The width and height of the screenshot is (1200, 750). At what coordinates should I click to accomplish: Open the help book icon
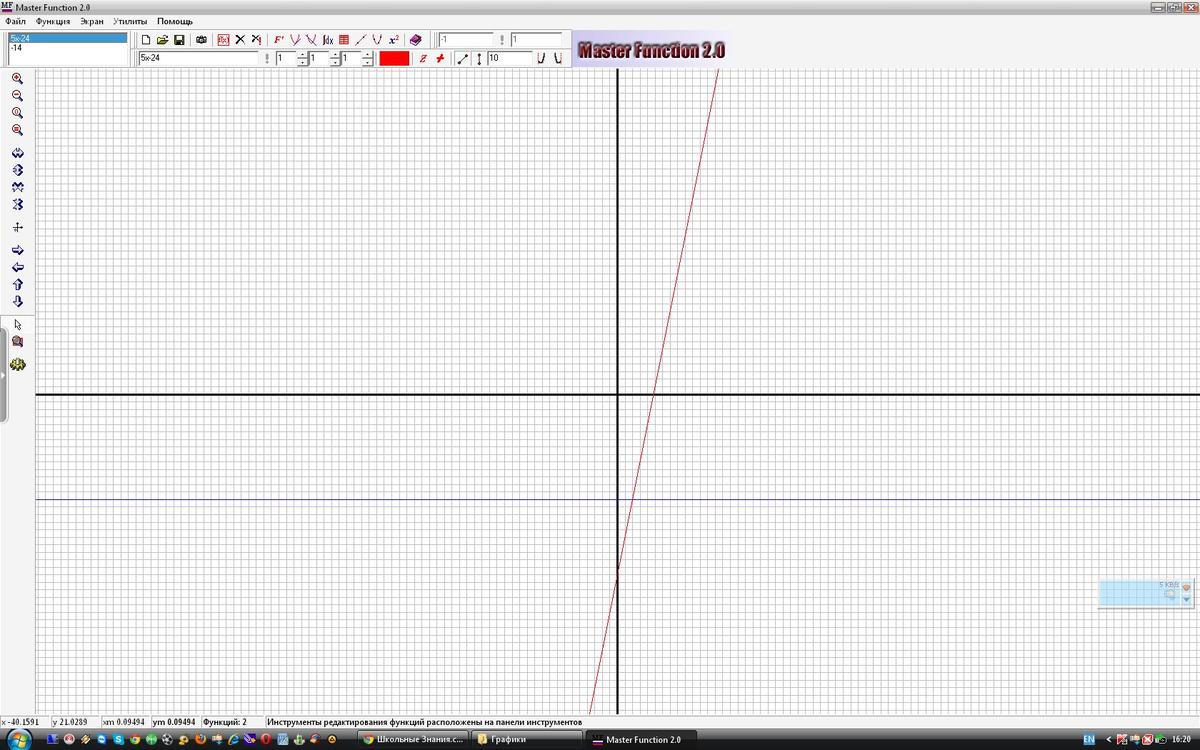(x=416, y=40)
